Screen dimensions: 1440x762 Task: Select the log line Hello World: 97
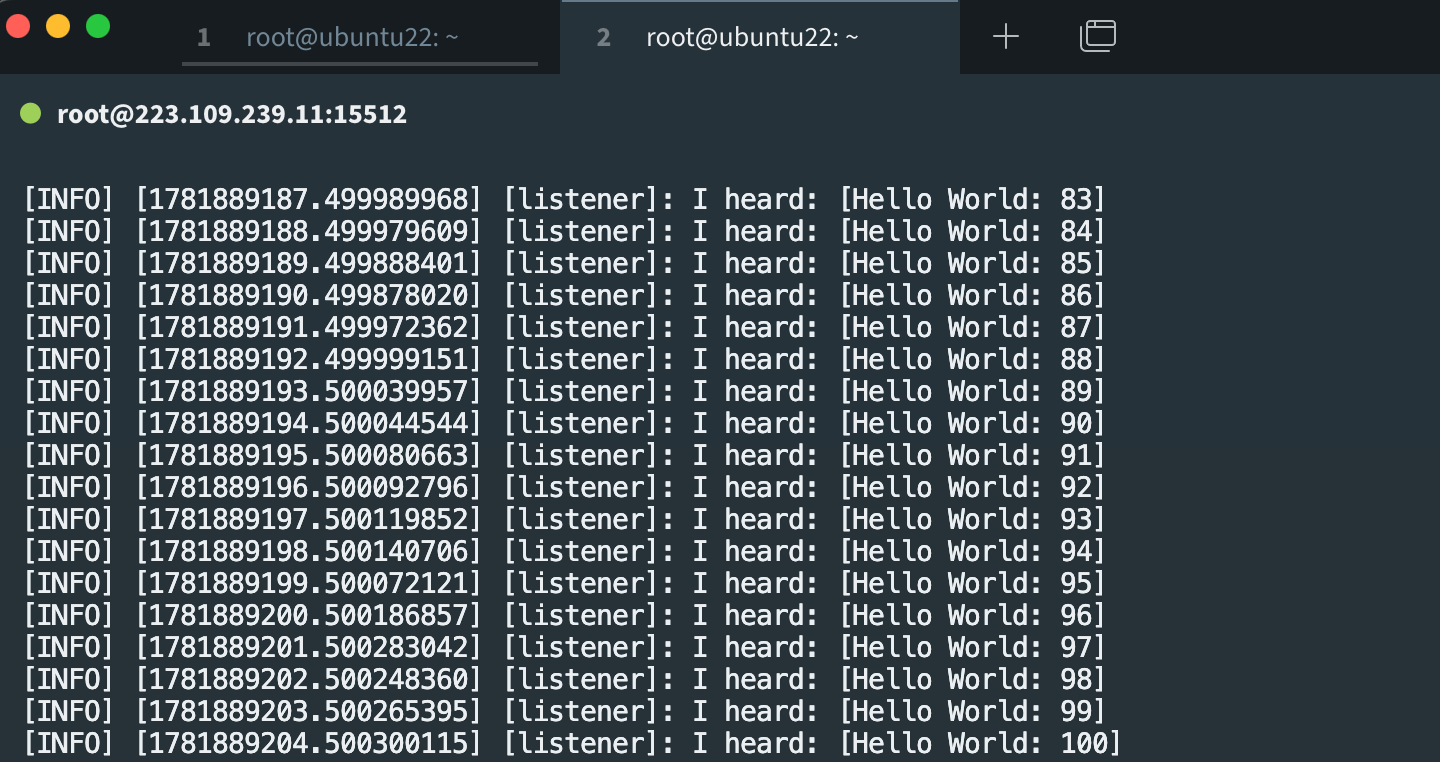(x=564, y=647)
